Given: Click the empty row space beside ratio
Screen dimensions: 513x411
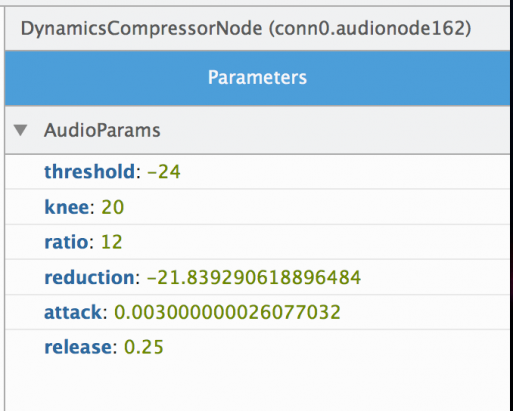Looking at the screenshot, I should [x=317, y=242].
